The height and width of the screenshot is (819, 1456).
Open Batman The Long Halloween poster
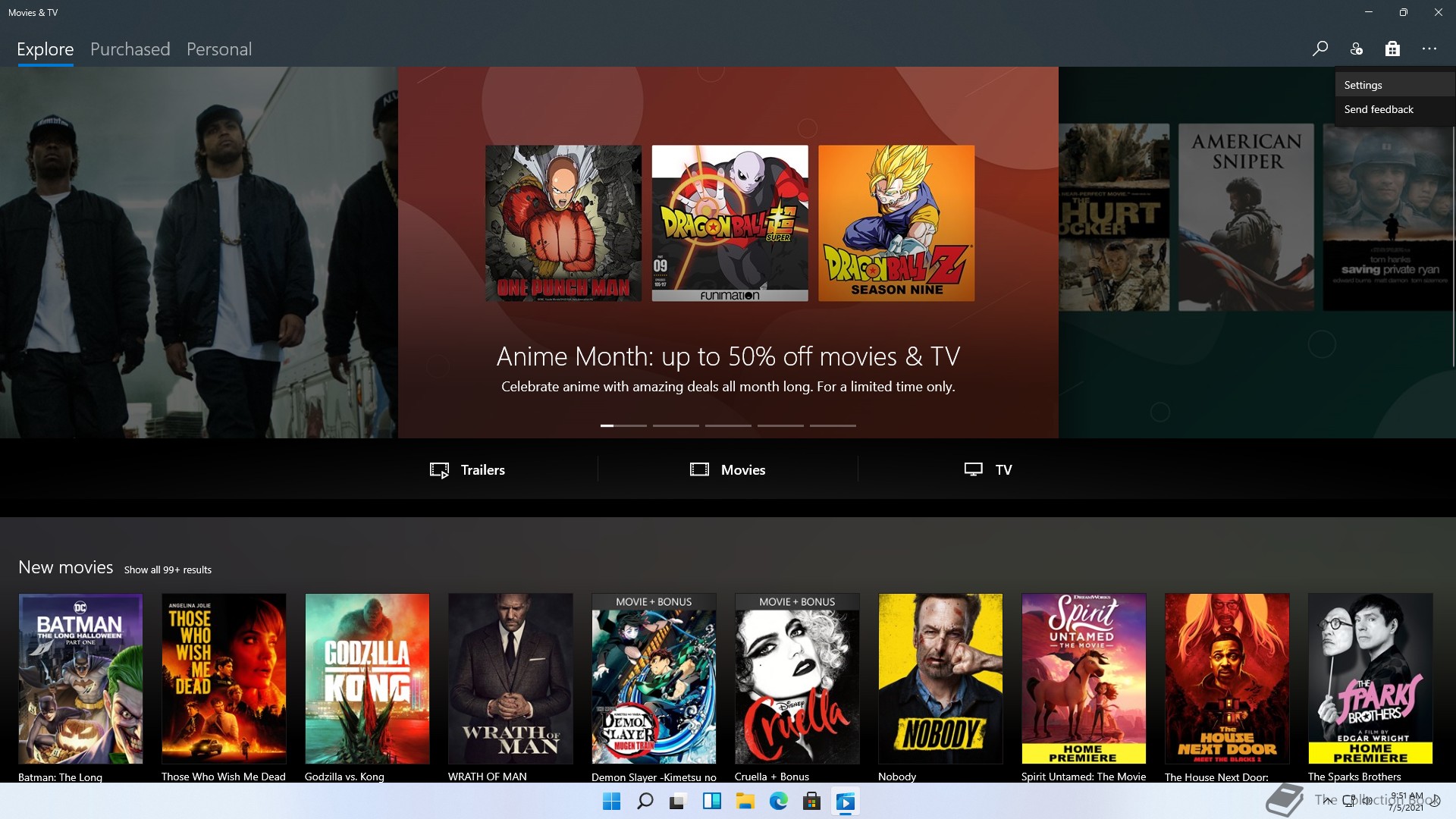80,679
